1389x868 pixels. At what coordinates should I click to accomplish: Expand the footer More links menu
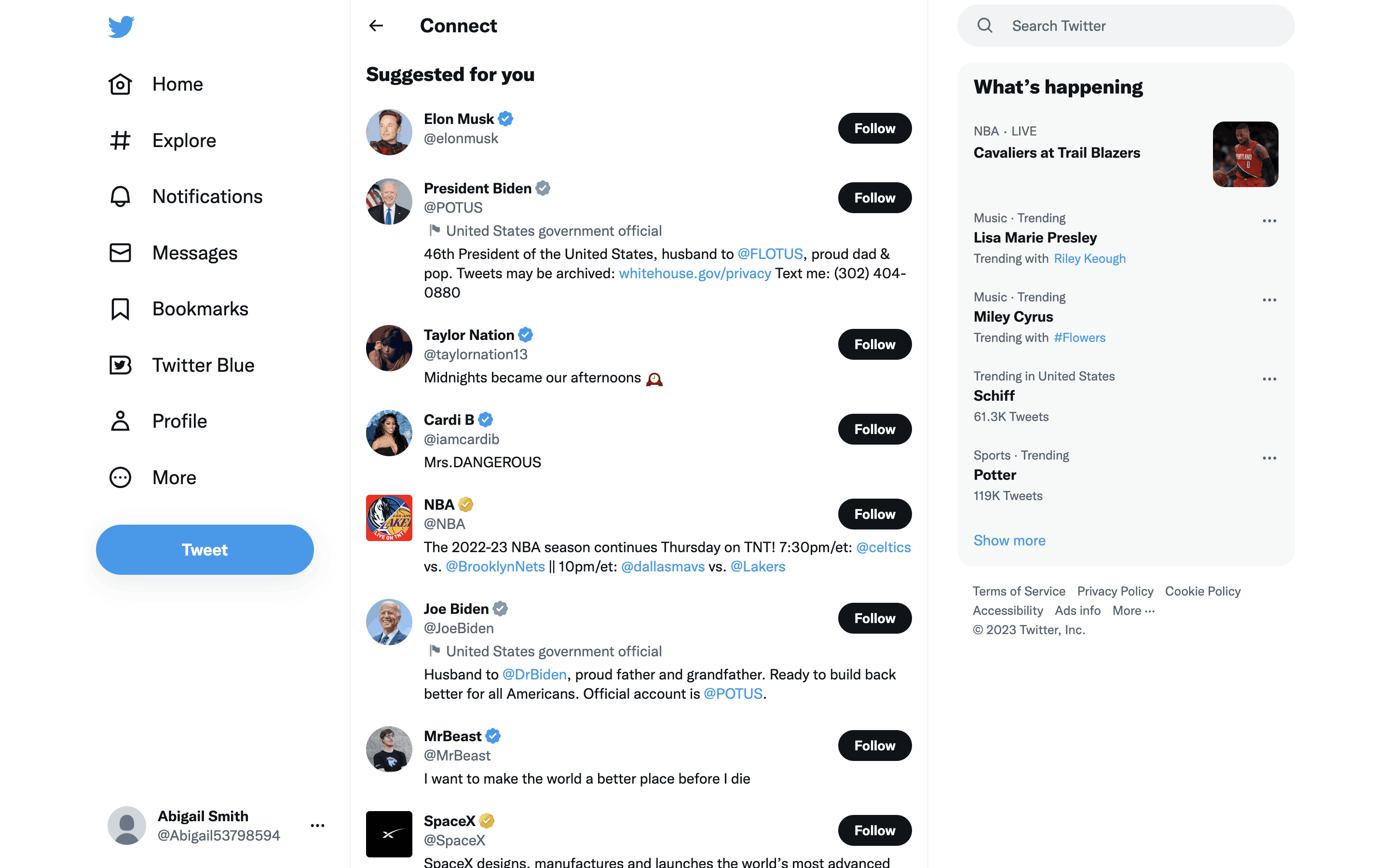(1133, 611)
